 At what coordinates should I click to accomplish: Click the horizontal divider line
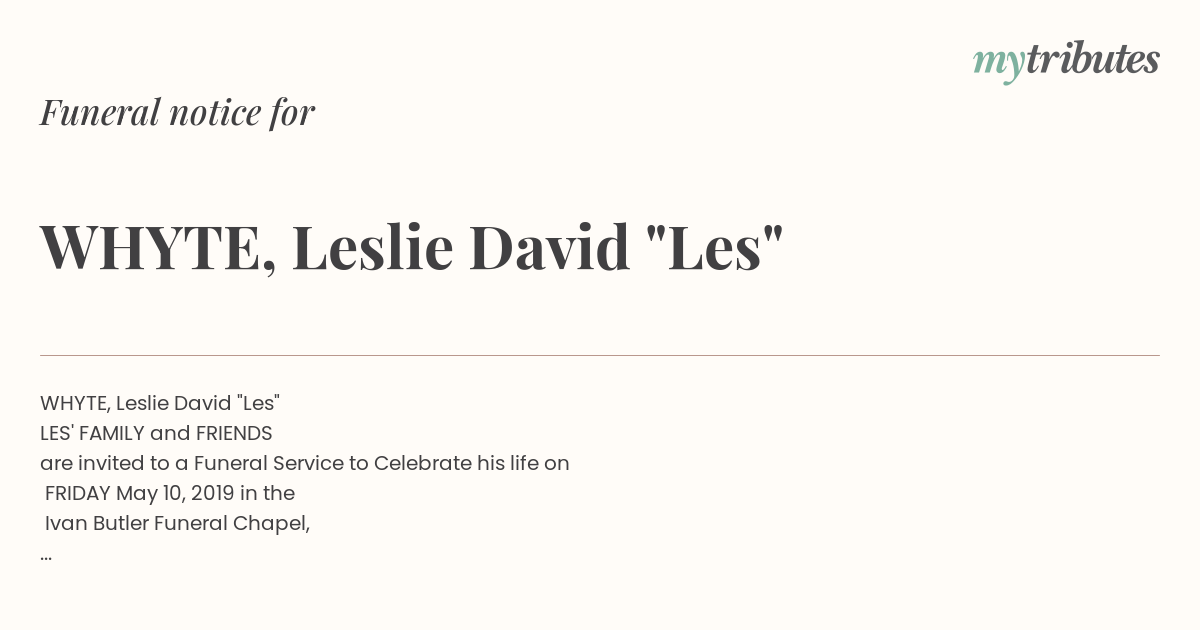click(600, 355)
